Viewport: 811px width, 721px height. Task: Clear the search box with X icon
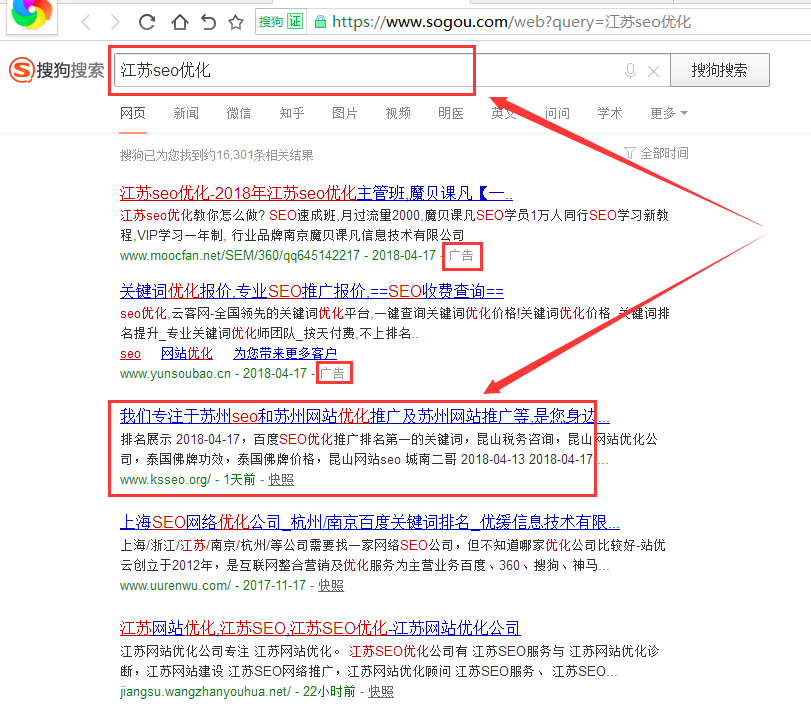click(653, 71)
